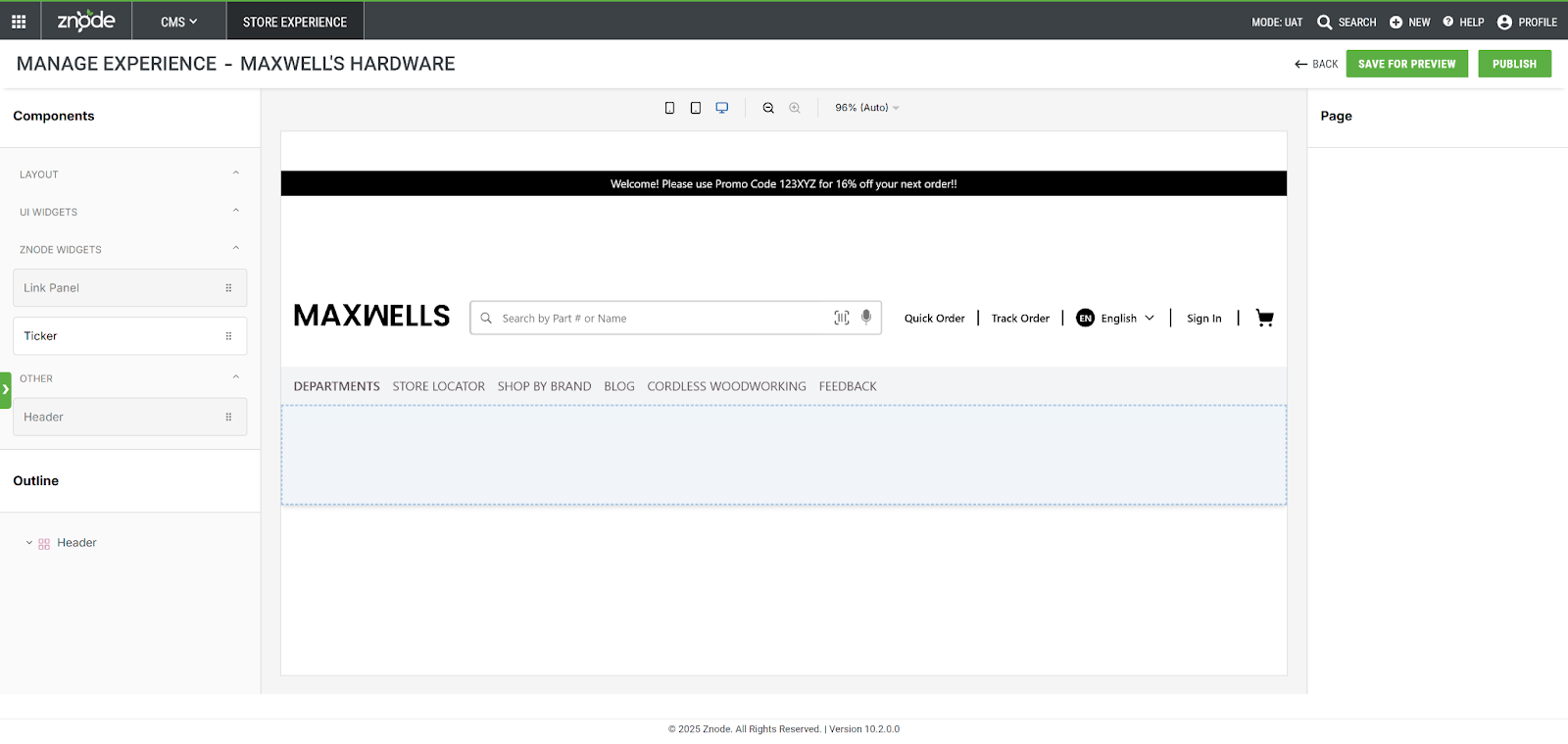The image size is (1568, 744).
Task: Open the CMS dropdown menu
Action: pyautogui.click(x=179, y=22)
